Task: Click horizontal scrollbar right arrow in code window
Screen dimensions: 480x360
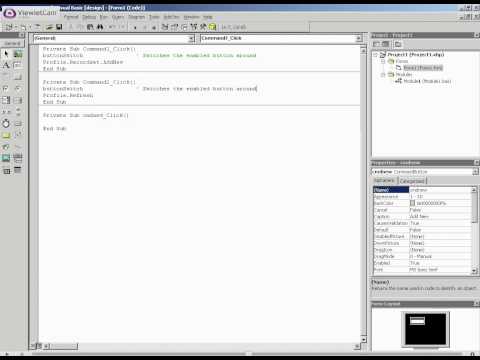Action: point(357,346)
